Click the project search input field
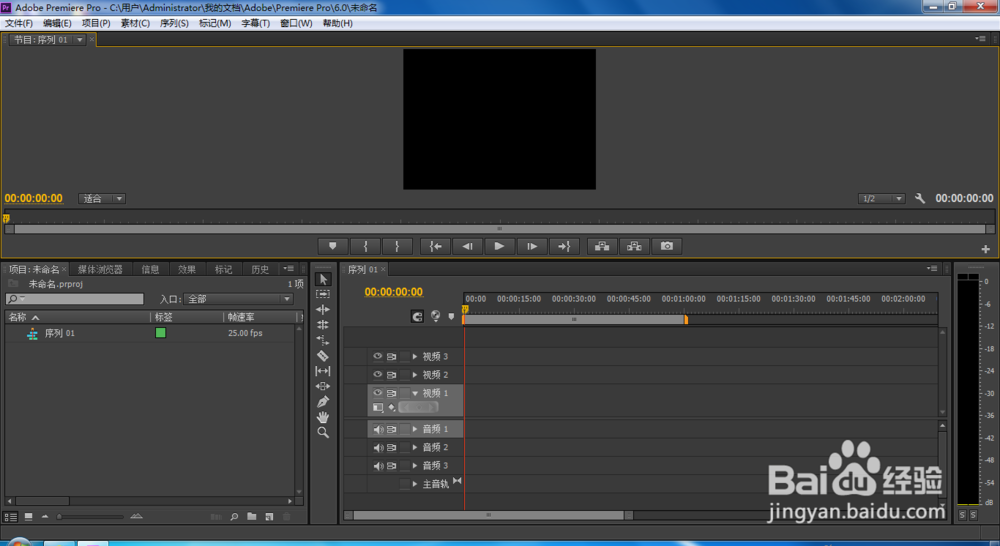The image size is (1000, 546). tap(75, 299)
